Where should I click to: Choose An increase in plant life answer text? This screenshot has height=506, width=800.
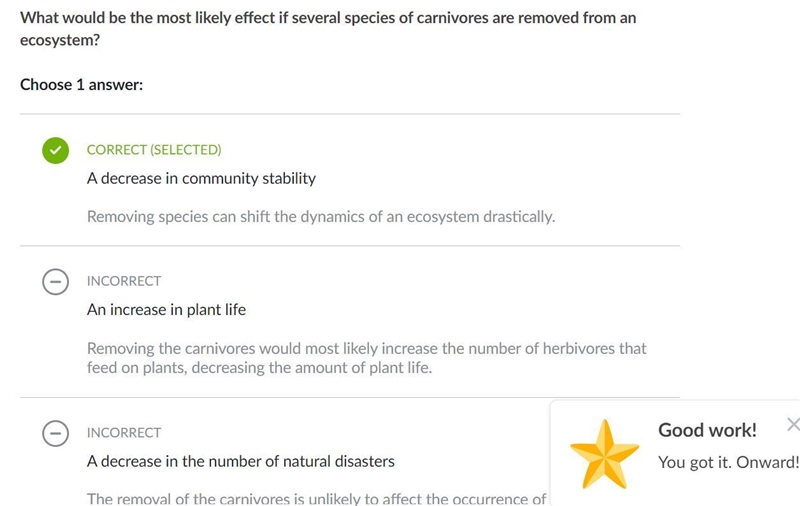coord(166,310)
